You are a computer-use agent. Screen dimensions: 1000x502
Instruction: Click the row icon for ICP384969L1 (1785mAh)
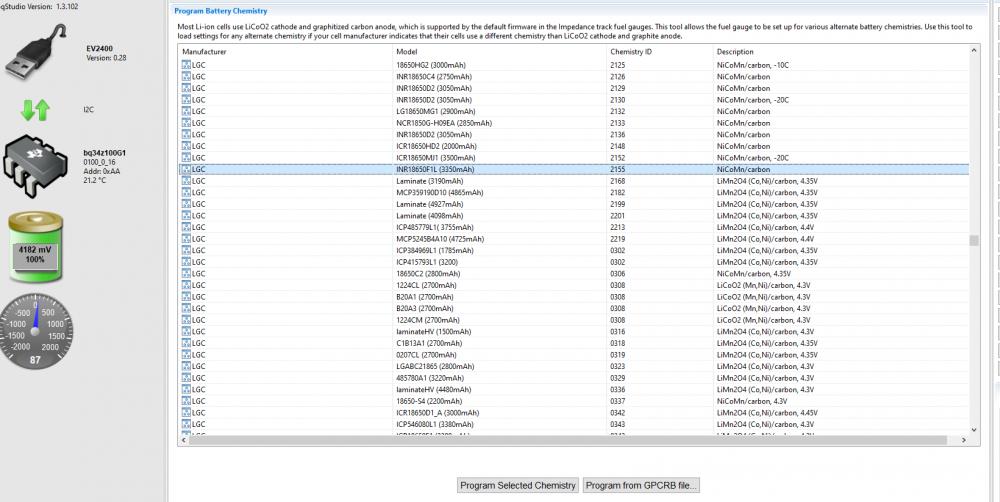(x=186, y=251)
